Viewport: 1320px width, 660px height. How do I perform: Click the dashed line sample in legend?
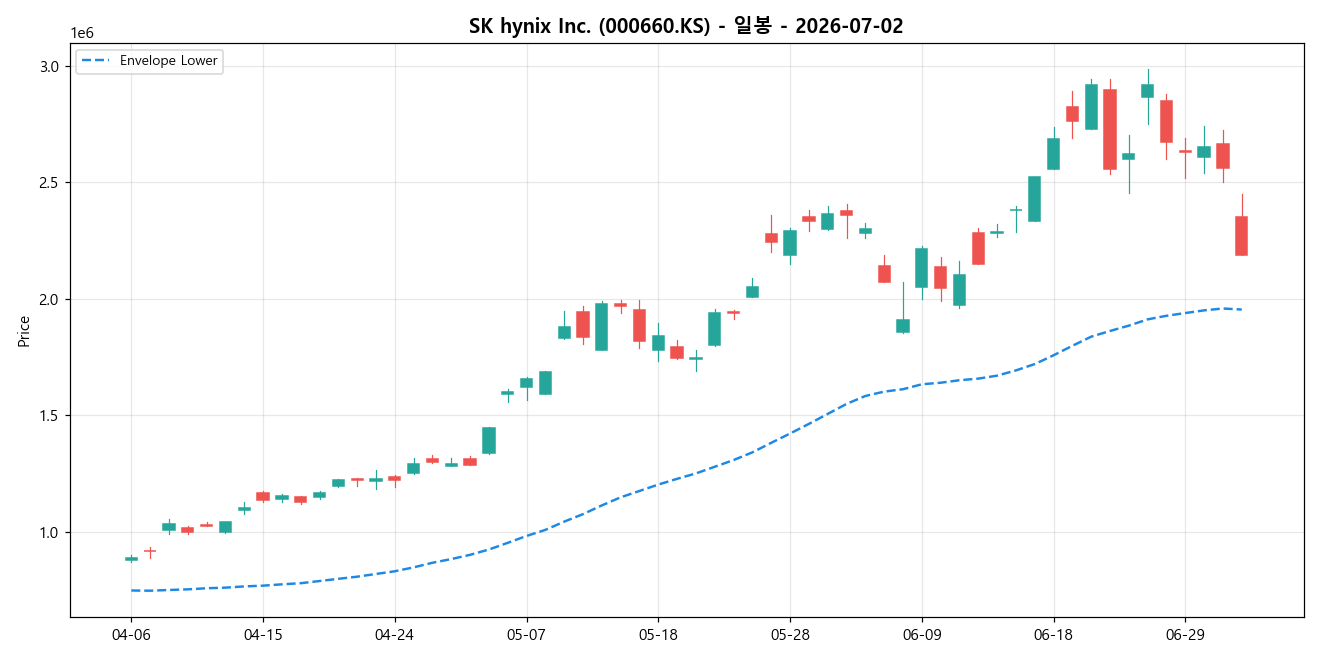pyautogui.click(x=97, y=61)
